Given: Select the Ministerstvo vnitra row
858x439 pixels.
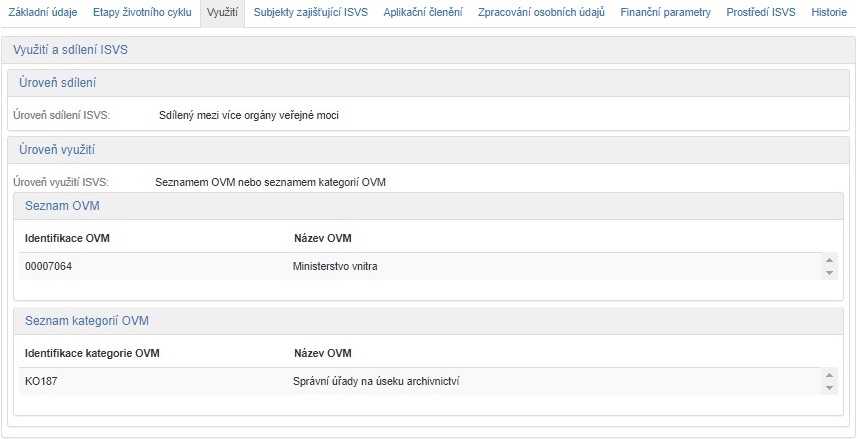Looking at the screenshot, I should [x=420, y=267].
